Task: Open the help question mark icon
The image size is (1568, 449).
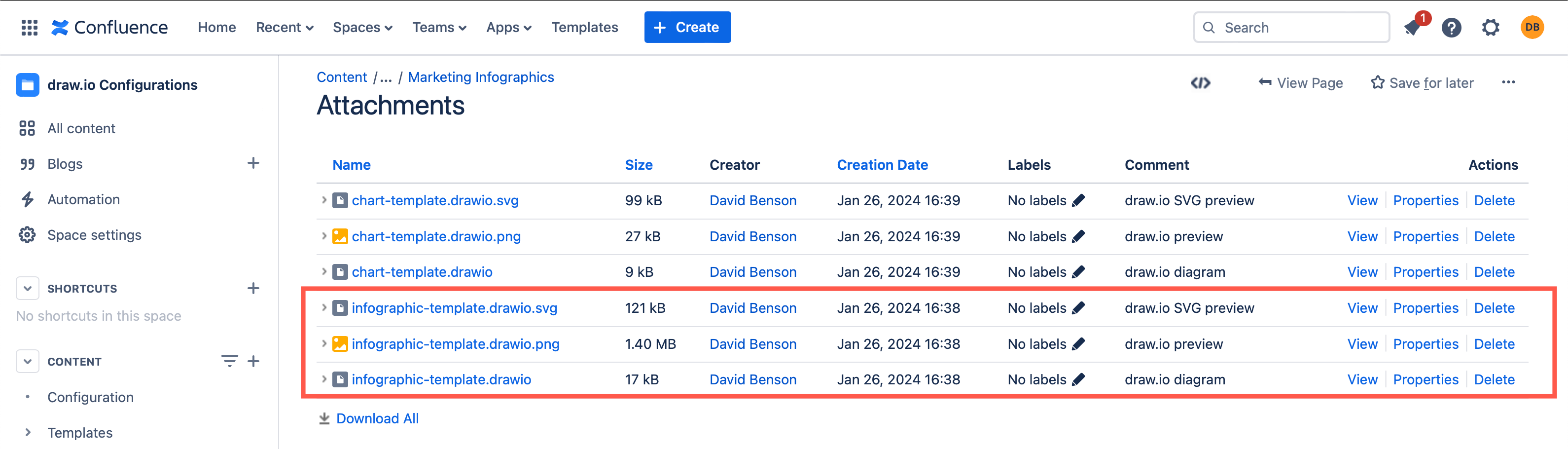Action: [1452, 28]
